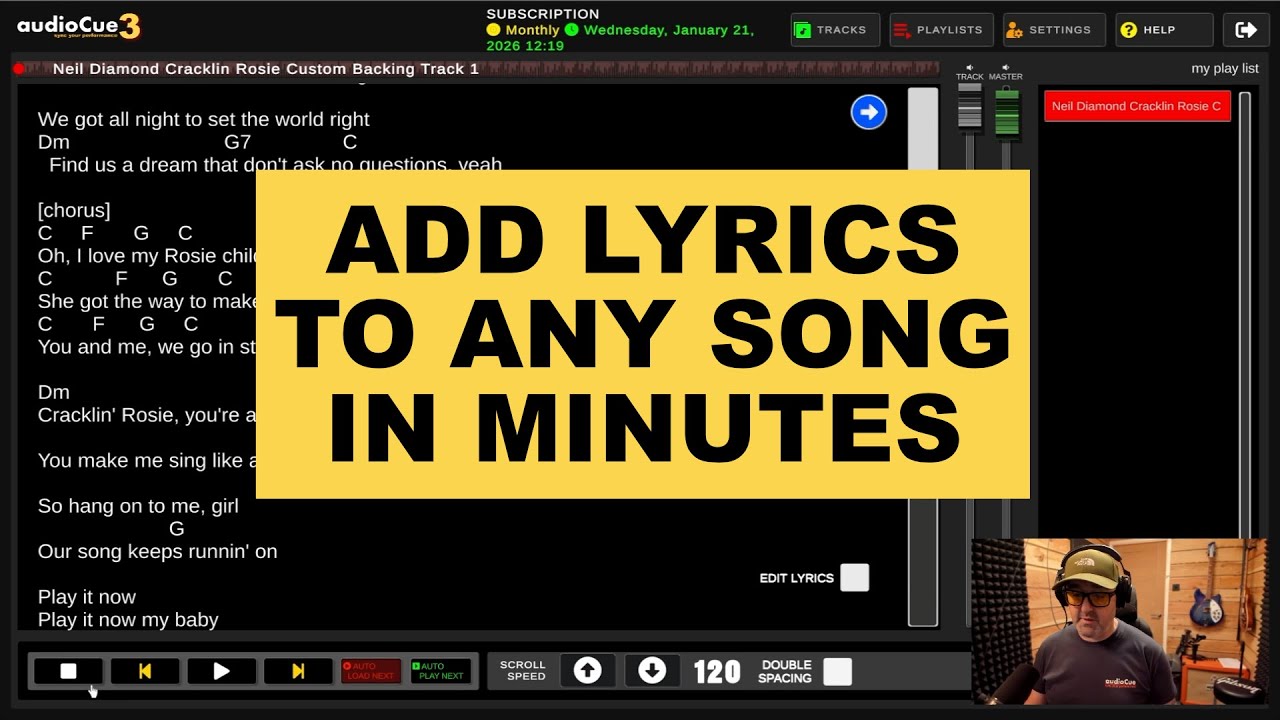Click lyric line 'Play it now my baby'
1280x720 pixels.
click(128, 620)
